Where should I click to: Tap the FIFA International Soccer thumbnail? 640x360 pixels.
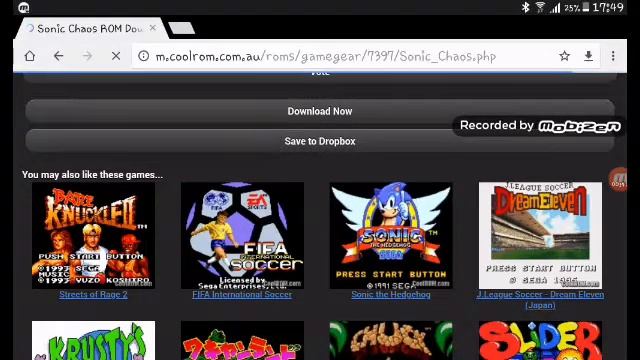(242, 236)
